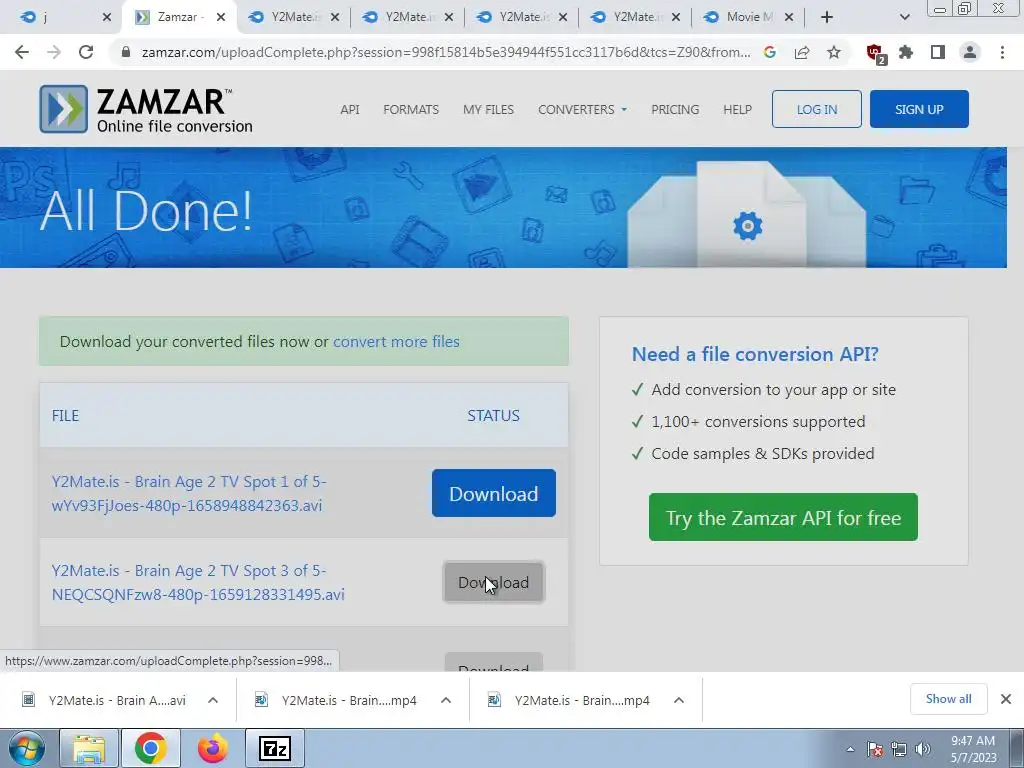
Task: Show hidden system tray icons
Action: click(850, 749)
